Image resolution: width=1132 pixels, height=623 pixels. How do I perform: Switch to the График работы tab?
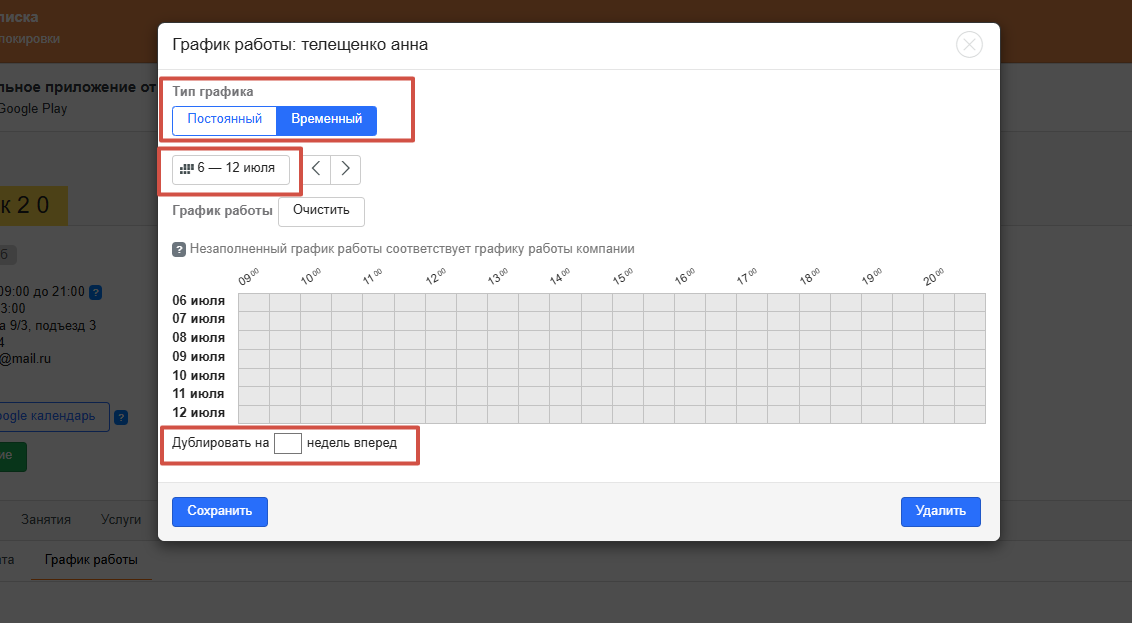point(91,560)
